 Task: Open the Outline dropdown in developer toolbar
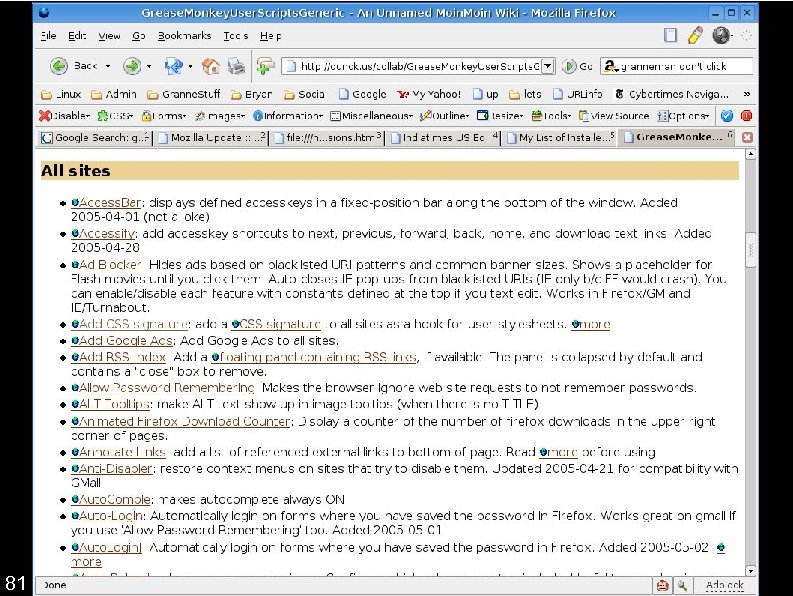coord(445,116)
